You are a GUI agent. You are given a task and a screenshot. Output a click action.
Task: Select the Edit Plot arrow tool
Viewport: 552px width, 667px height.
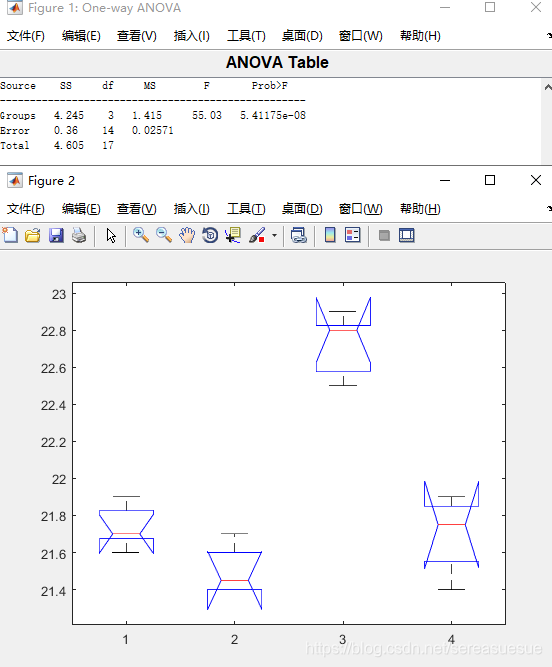(x=111, y=235)
